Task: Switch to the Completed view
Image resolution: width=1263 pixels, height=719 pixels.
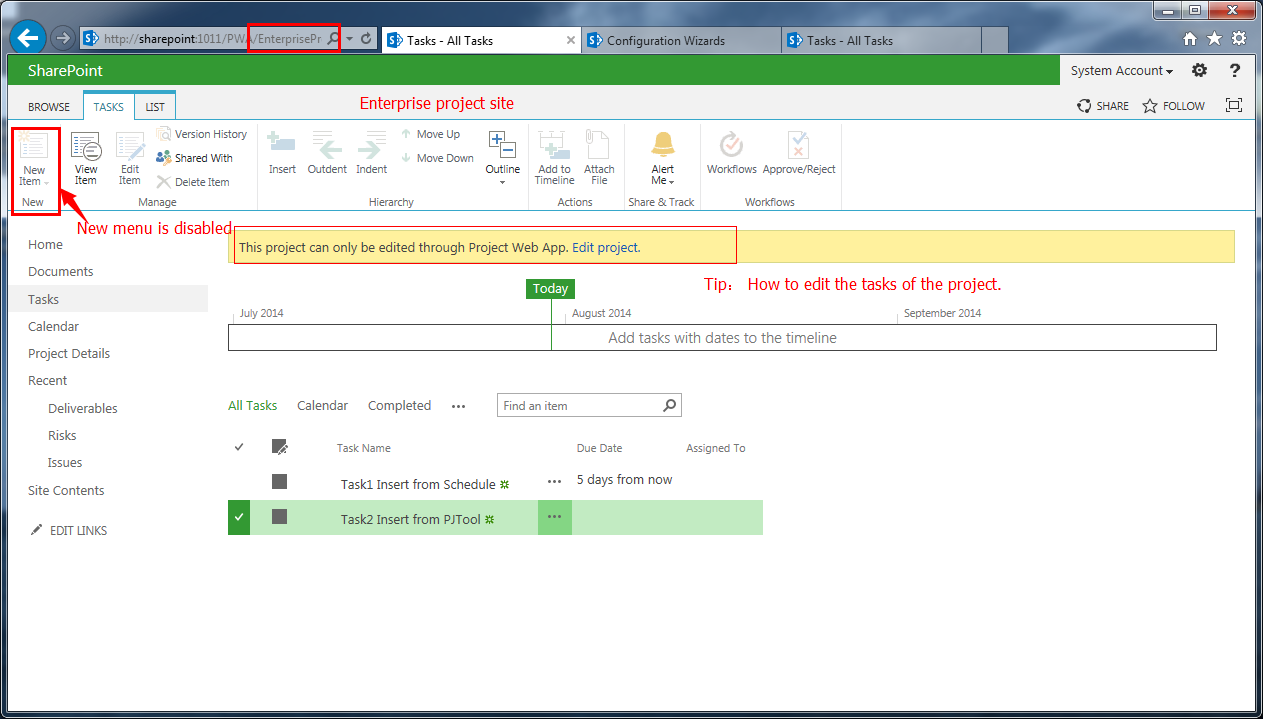Action: pyautogui.click(x=399, y=406)
